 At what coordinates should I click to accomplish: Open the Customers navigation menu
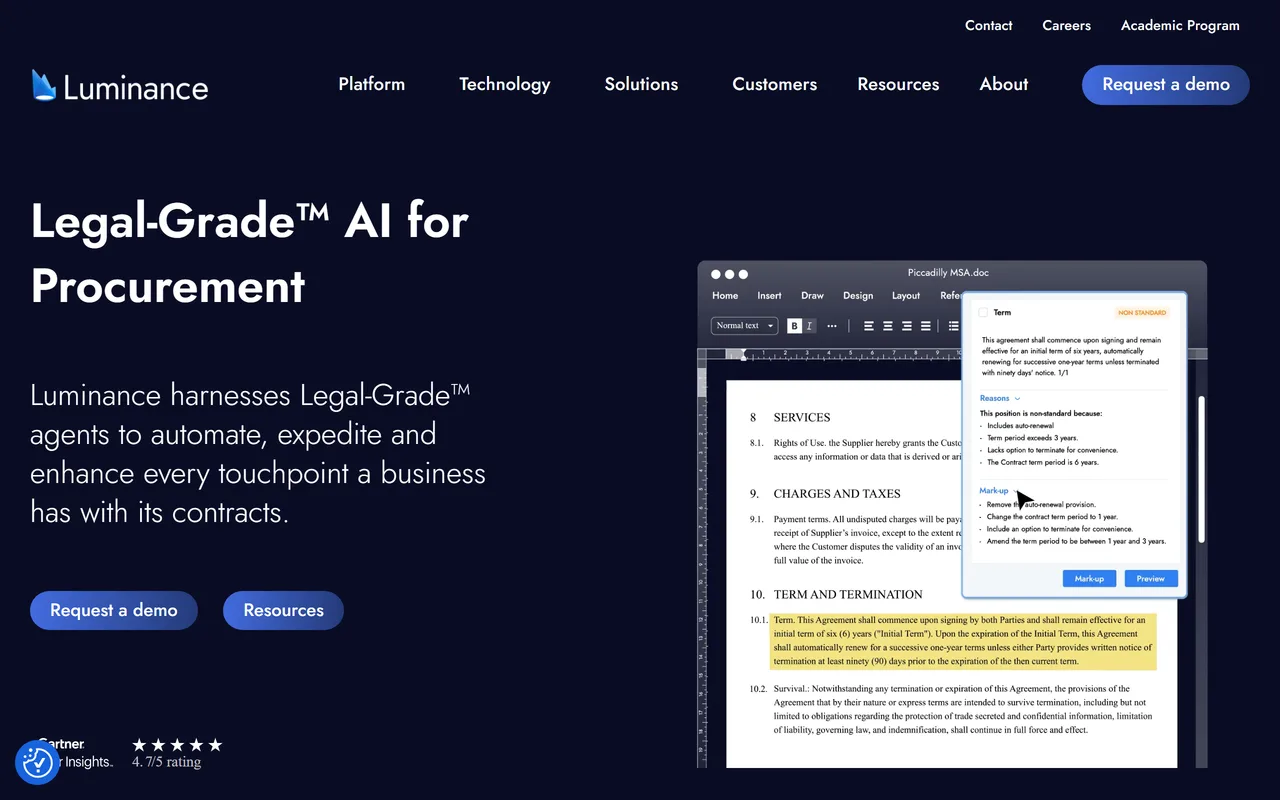775,84
